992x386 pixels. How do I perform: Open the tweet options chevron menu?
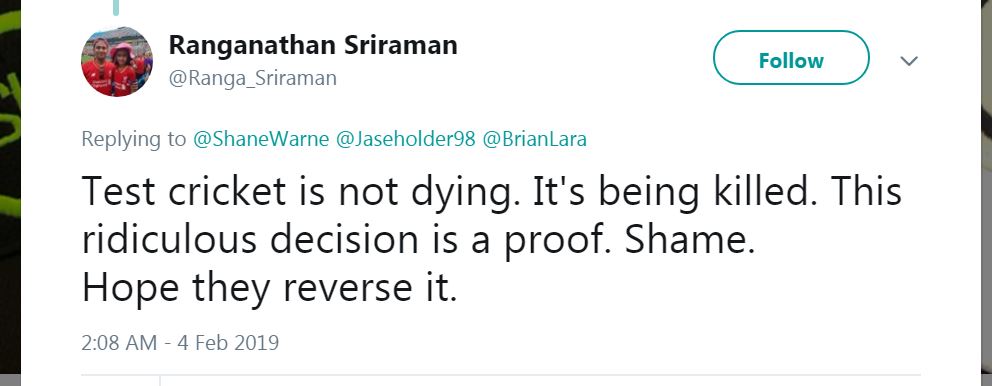[909, 61]
